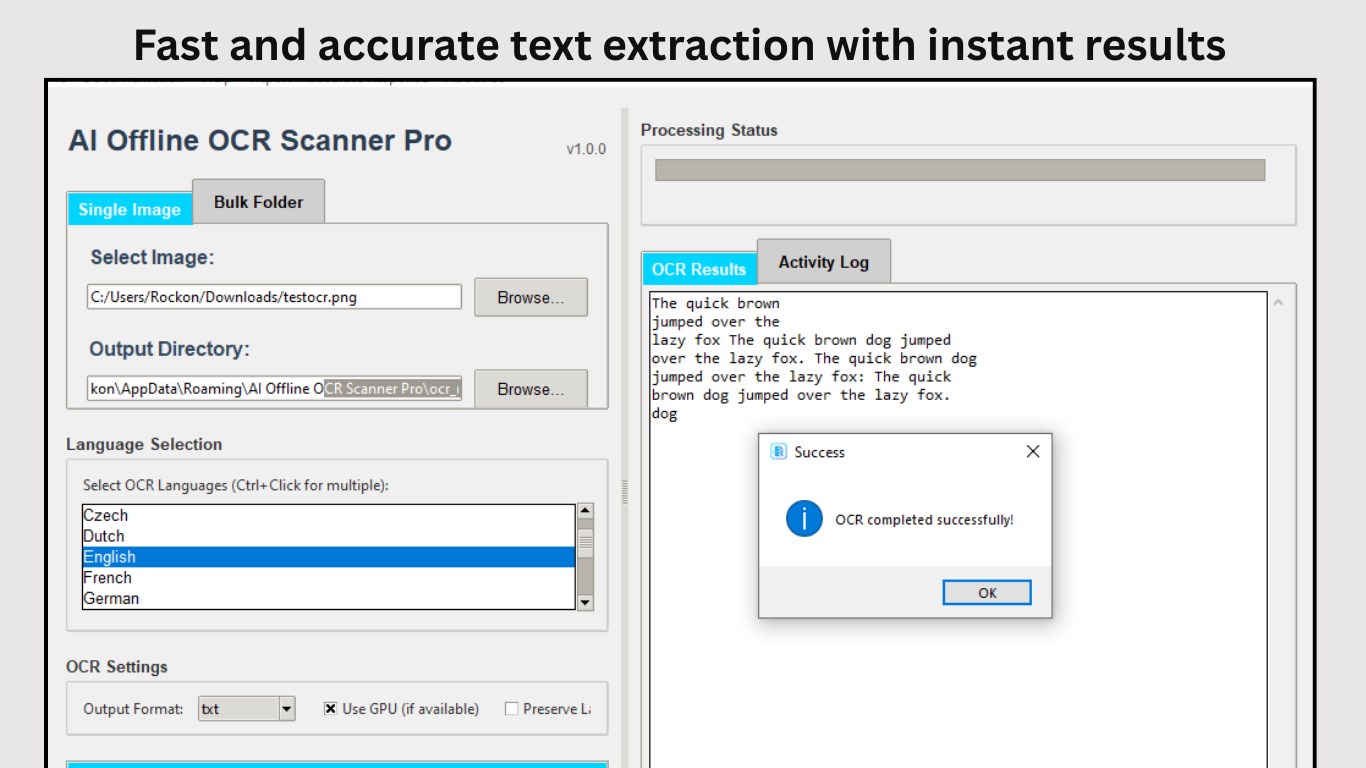Viewport: 1366px width, 768px height.
Task: Enable the Preserve checkbox in OCR Settings
Action: [512, 709]
